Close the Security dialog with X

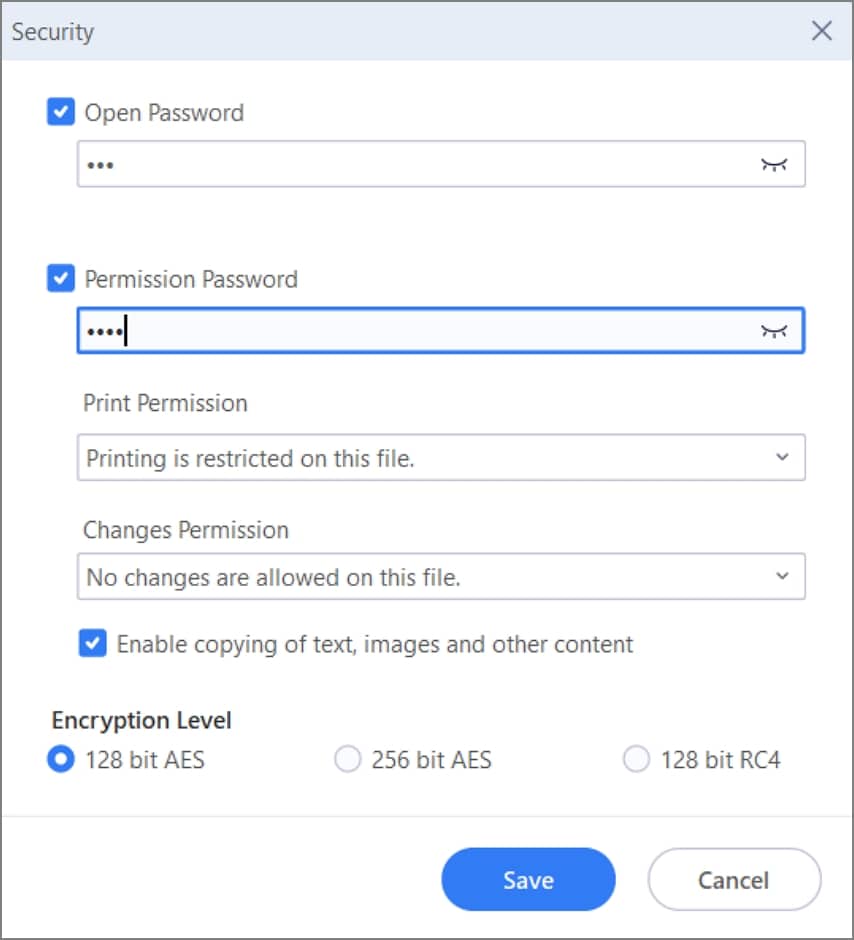tap(822, 31)
